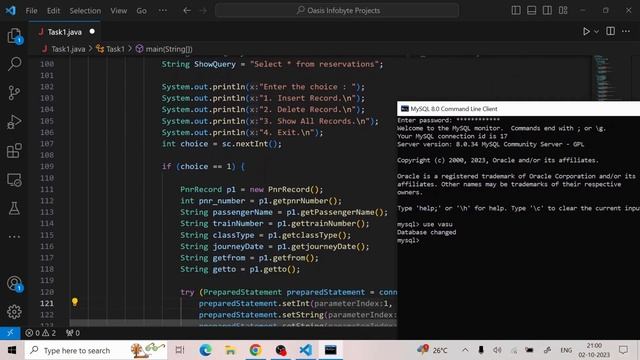Screen dimensions: 640x360
Task: Open the Accounts menu icon
Action: [x=14, y=283]
